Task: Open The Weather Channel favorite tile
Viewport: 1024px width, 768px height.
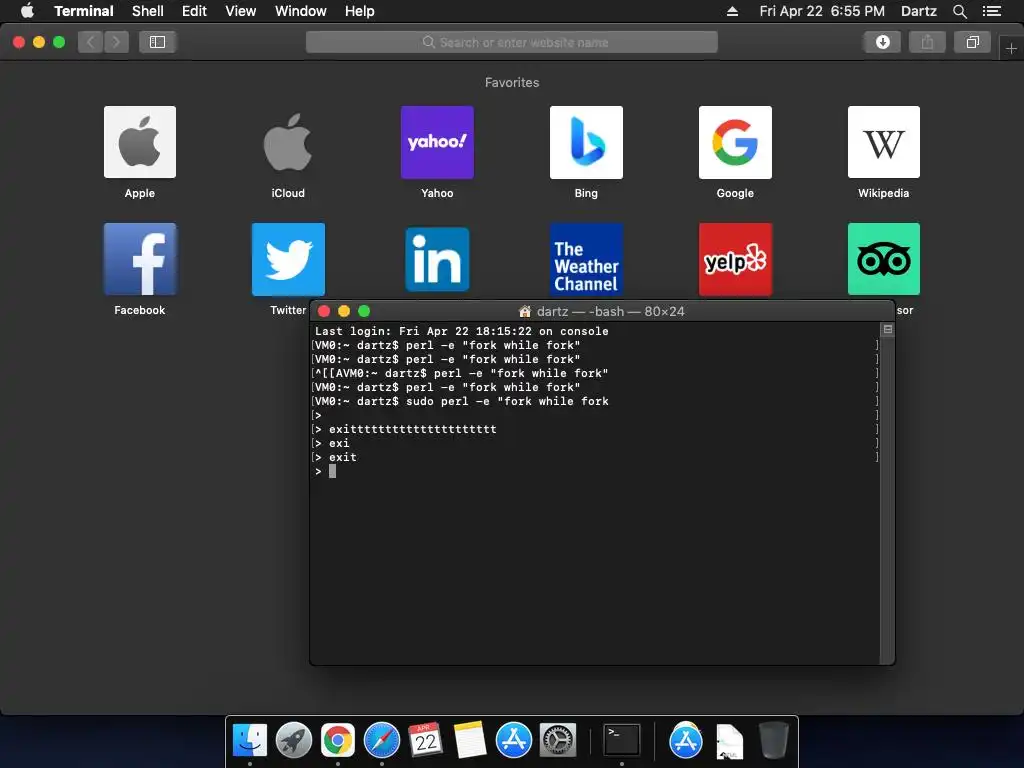Action: (x=586, y=259)
